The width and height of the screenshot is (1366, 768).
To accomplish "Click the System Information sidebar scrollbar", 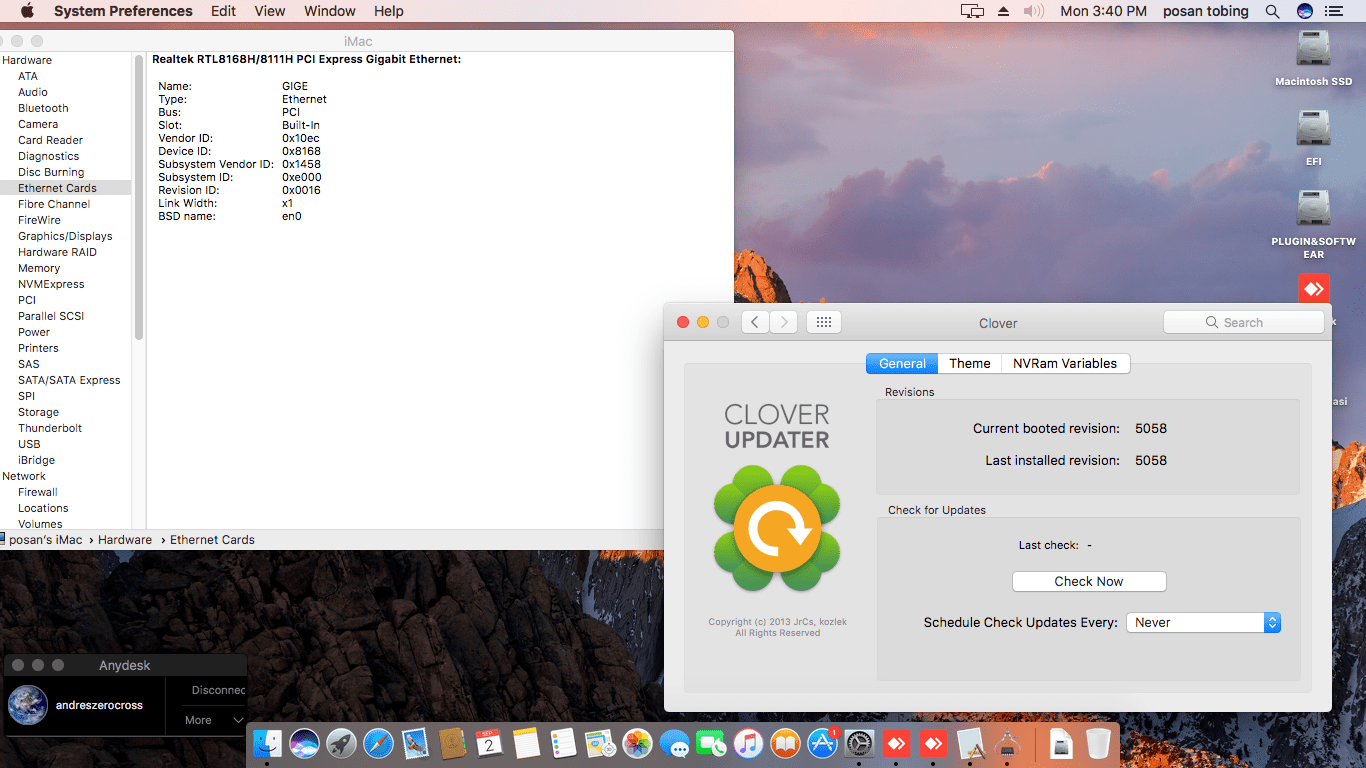I will pyautogui.click(x=139, y=198).
